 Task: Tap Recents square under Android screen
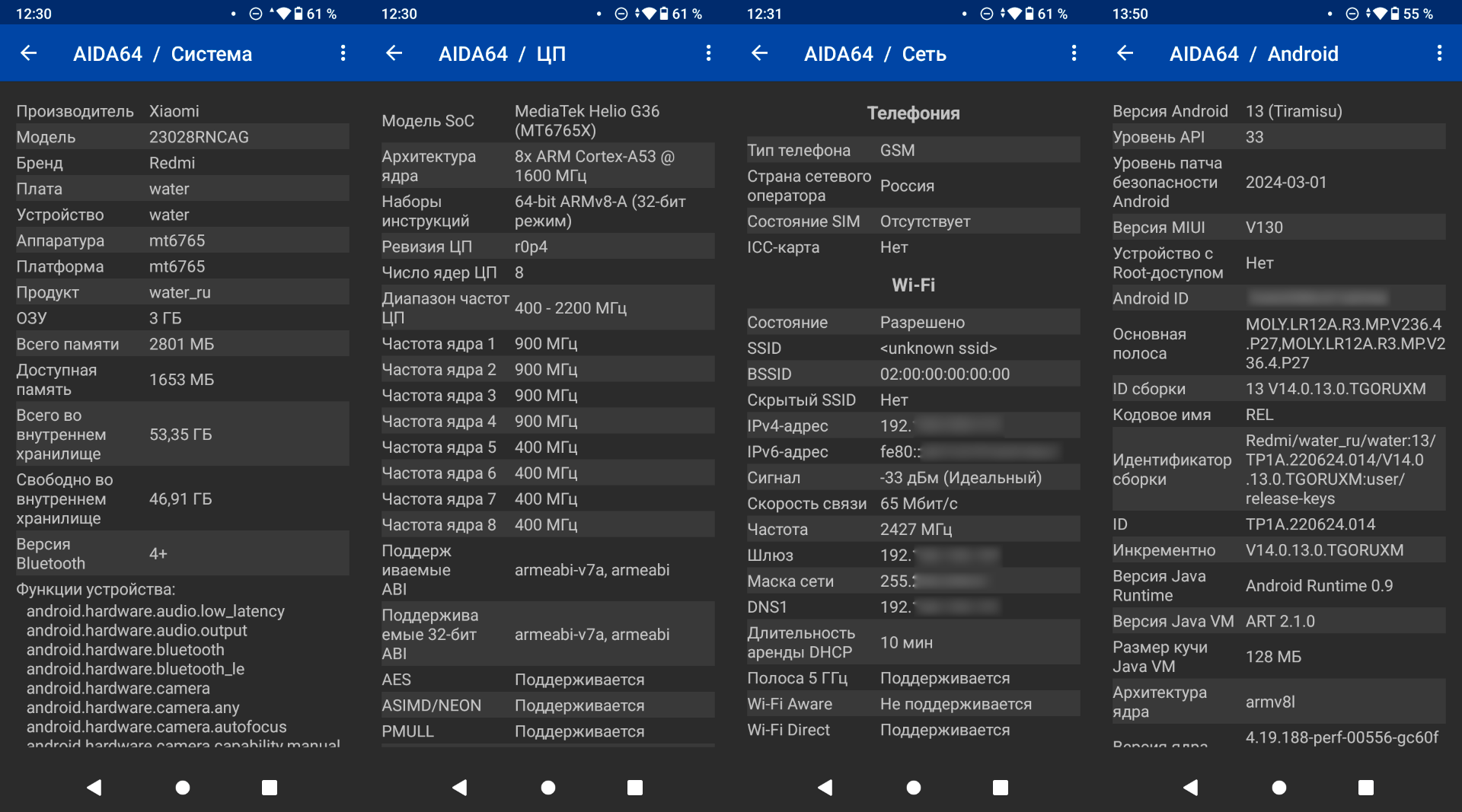pyautogui.click(x=1366, y=788)
